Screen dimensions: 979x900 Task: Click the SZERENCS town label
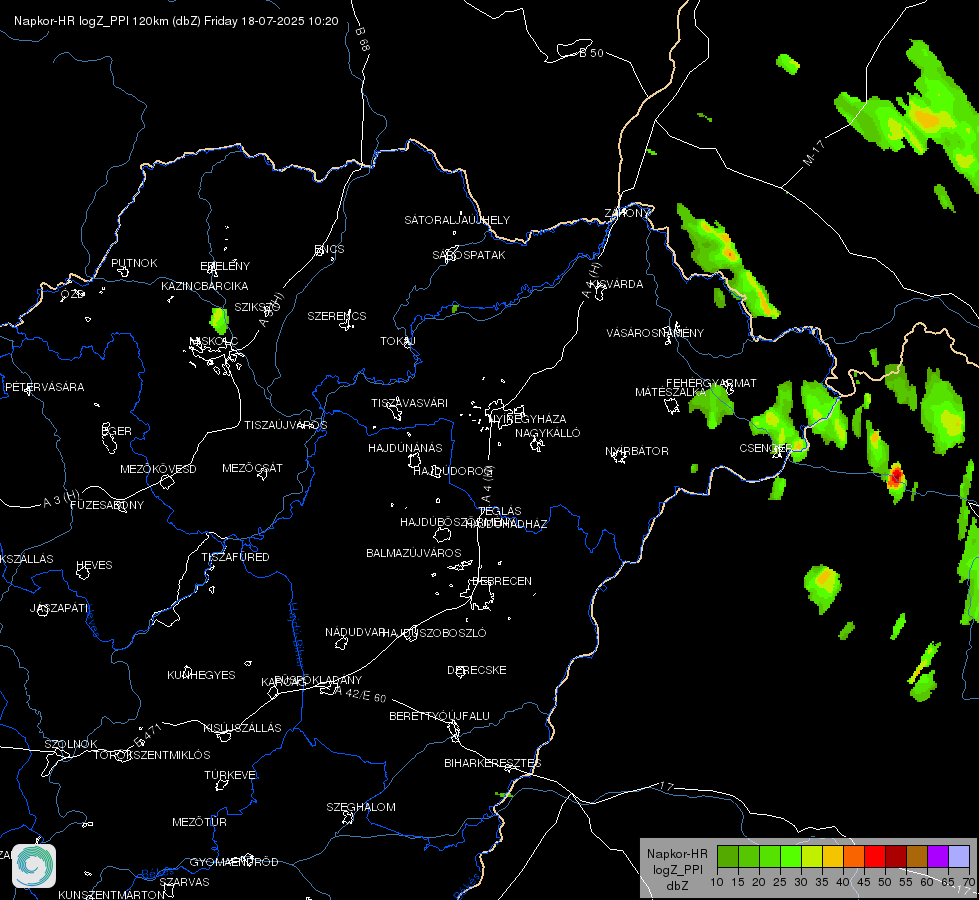click(337, 316)
